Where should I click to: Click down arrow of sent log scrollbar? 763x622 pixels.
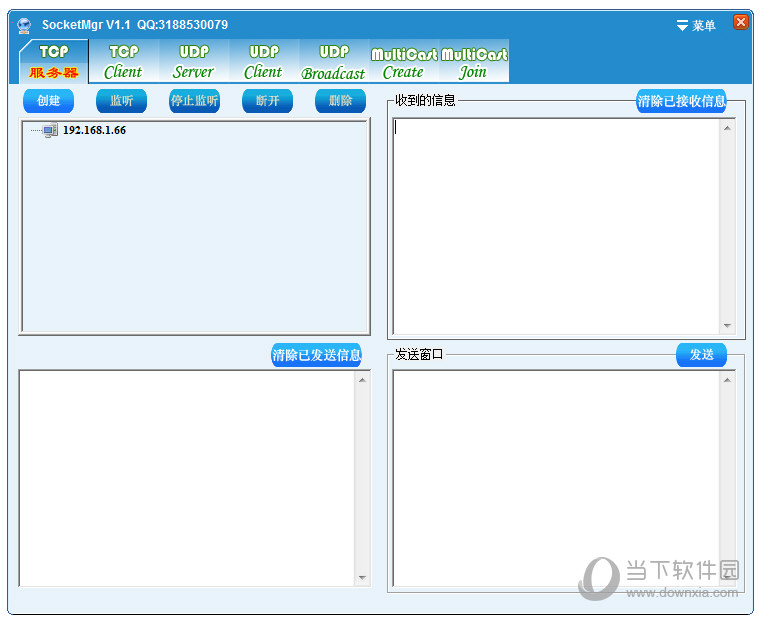[x=362, y=578]
